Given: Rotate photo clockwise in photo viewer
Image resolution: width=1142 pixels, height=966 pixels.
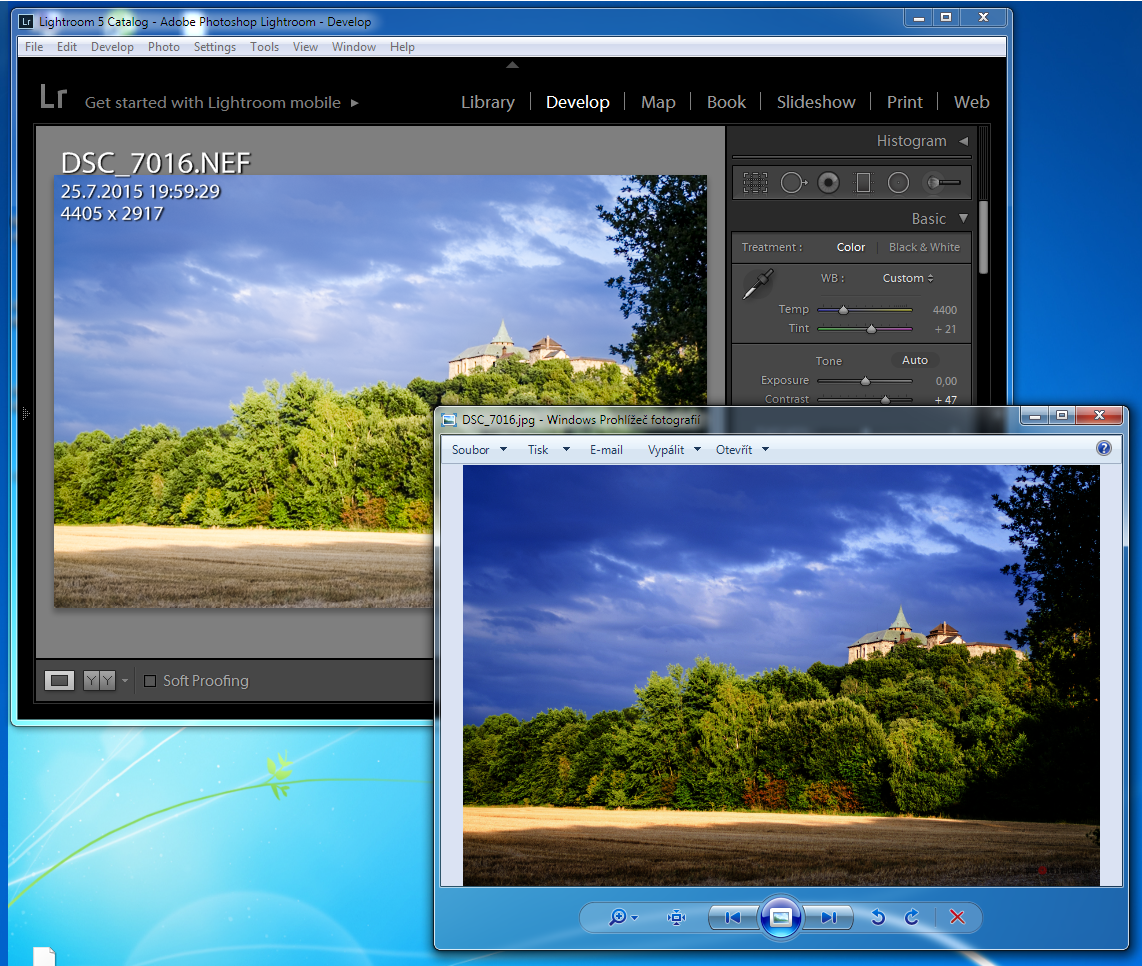Looking at the screenshot, I should pyautogui.click(x=912, y=917).
